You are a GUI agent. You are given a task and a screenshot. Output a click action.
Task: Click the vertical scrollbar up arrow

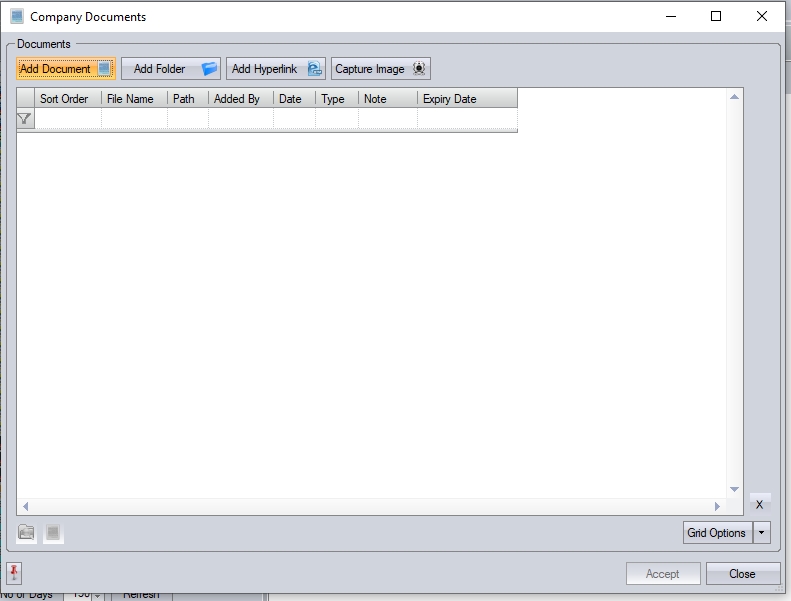[734, 96]
